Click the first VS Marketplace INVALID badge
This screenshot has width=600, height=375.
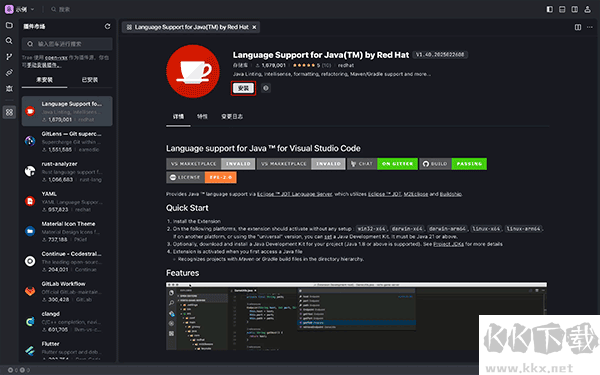click(210, 164)
